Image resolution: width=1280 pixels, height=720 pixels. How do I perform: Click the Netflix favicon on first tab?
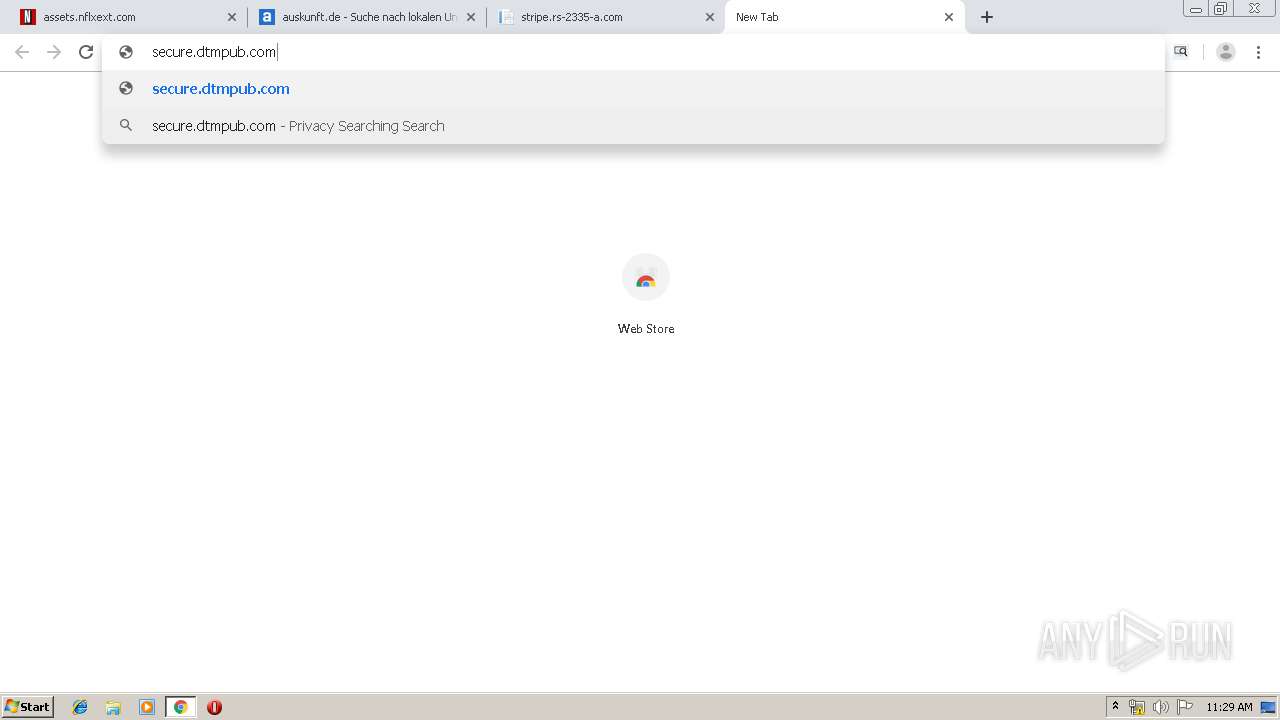pyautogui.click(x=28, y=17)
